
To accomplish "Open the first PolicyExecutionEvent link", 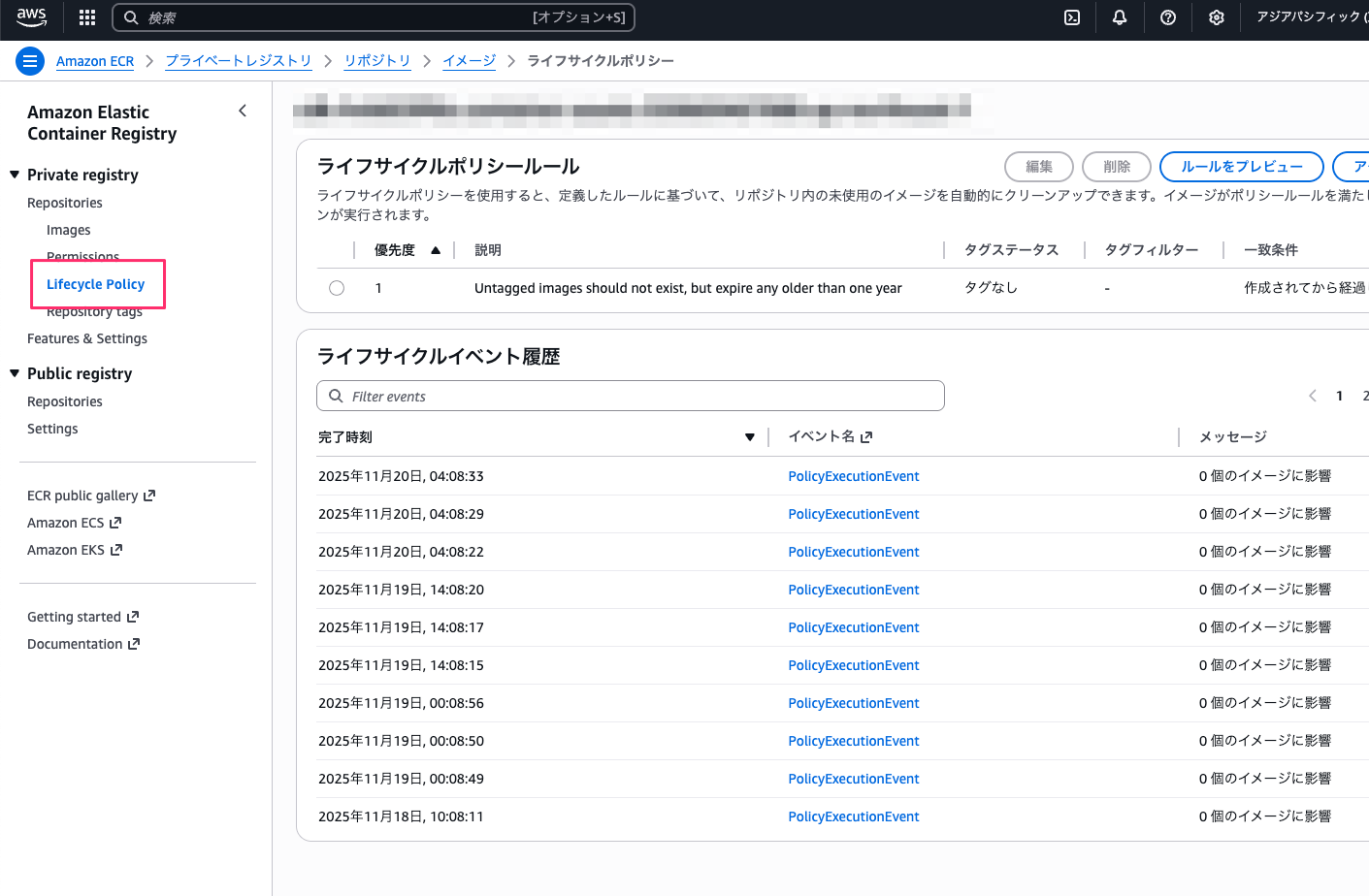I will click(853, 475).
